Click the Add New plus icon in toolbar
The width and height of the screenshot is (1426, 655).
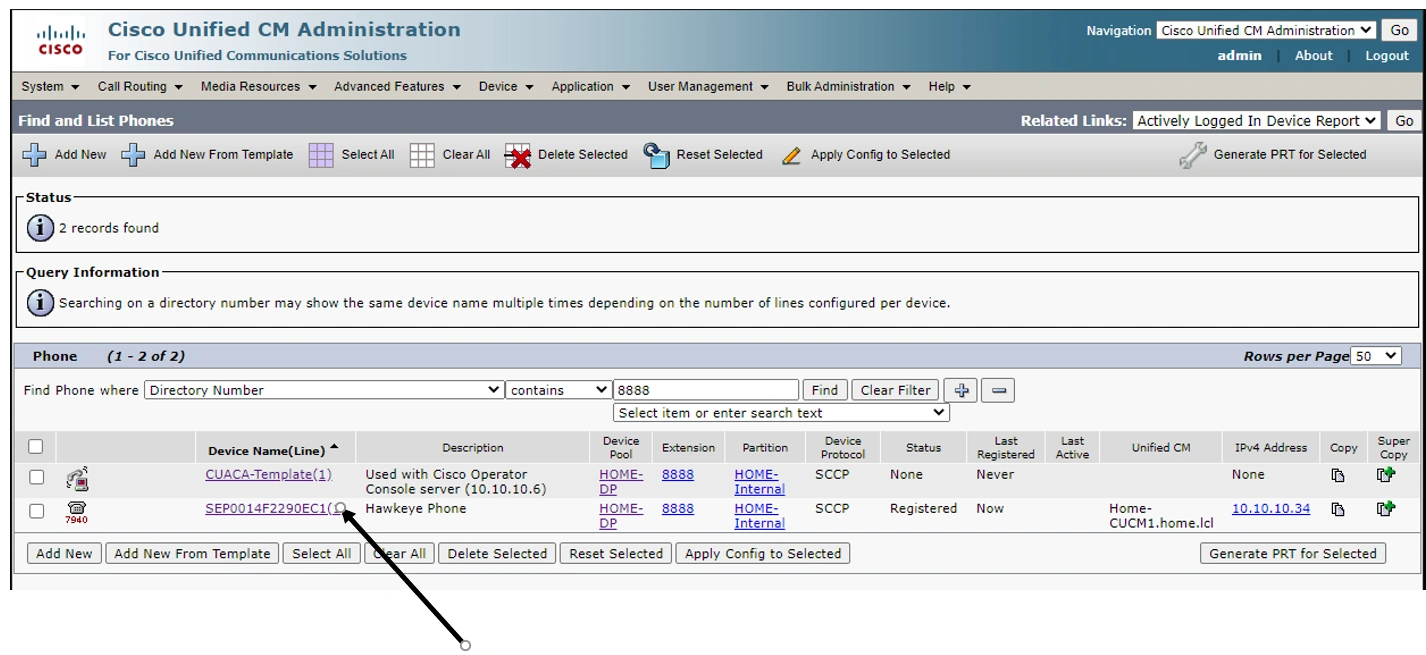[34, 155]
